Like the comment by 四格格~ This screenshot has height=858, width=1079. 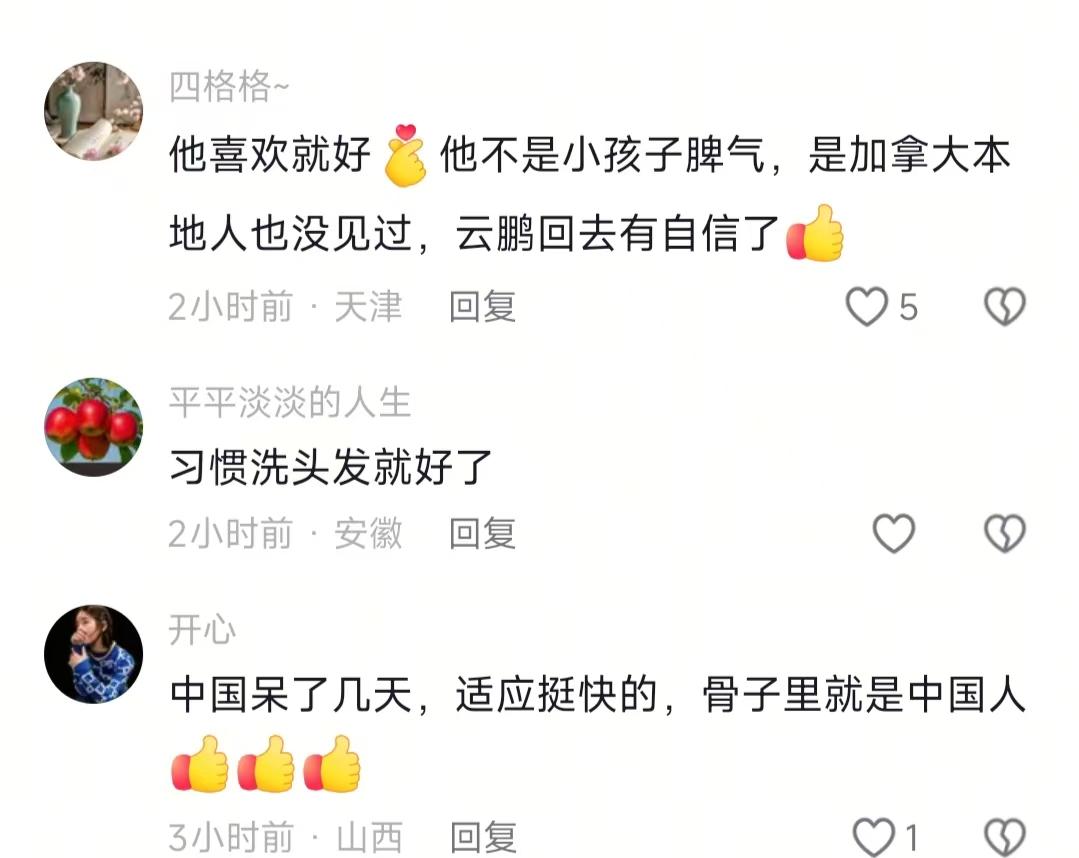coord(866,307)
